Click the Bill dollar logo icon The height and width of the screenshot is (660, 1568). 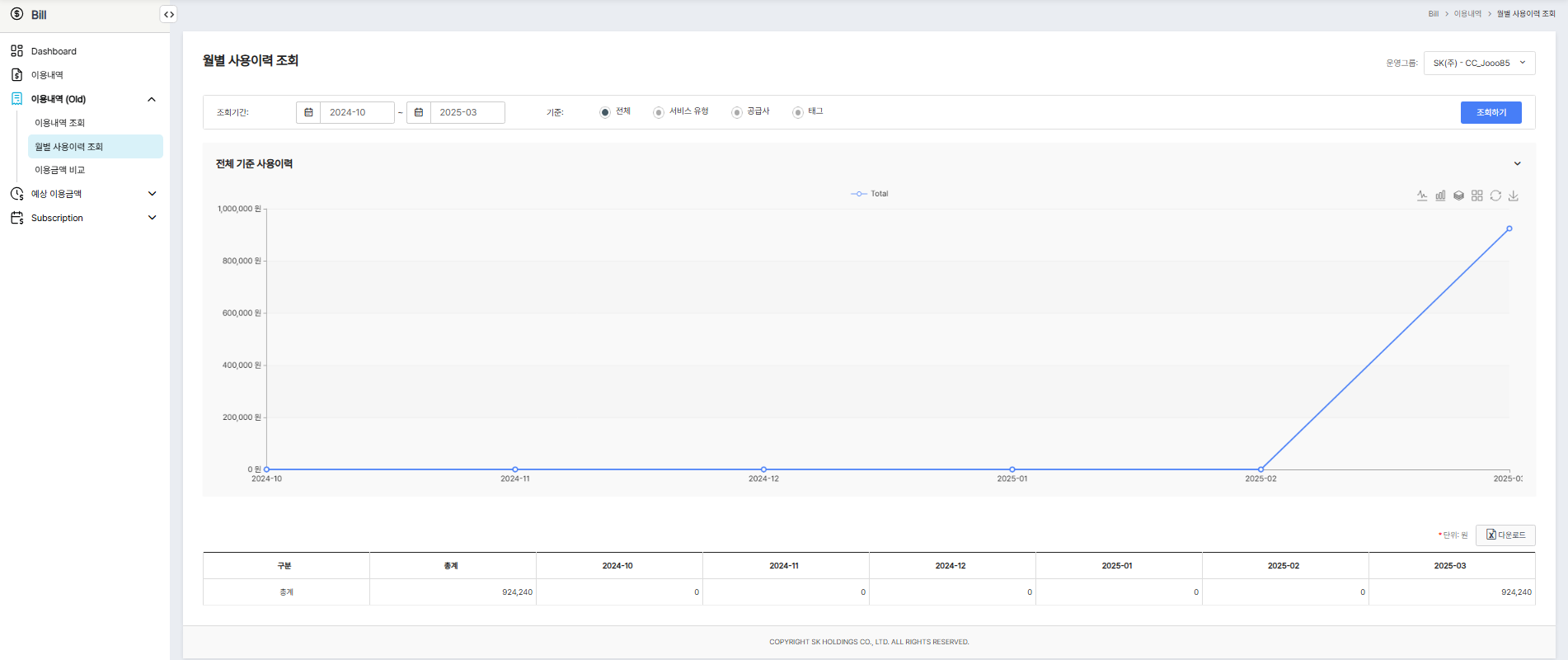(16, 14)
